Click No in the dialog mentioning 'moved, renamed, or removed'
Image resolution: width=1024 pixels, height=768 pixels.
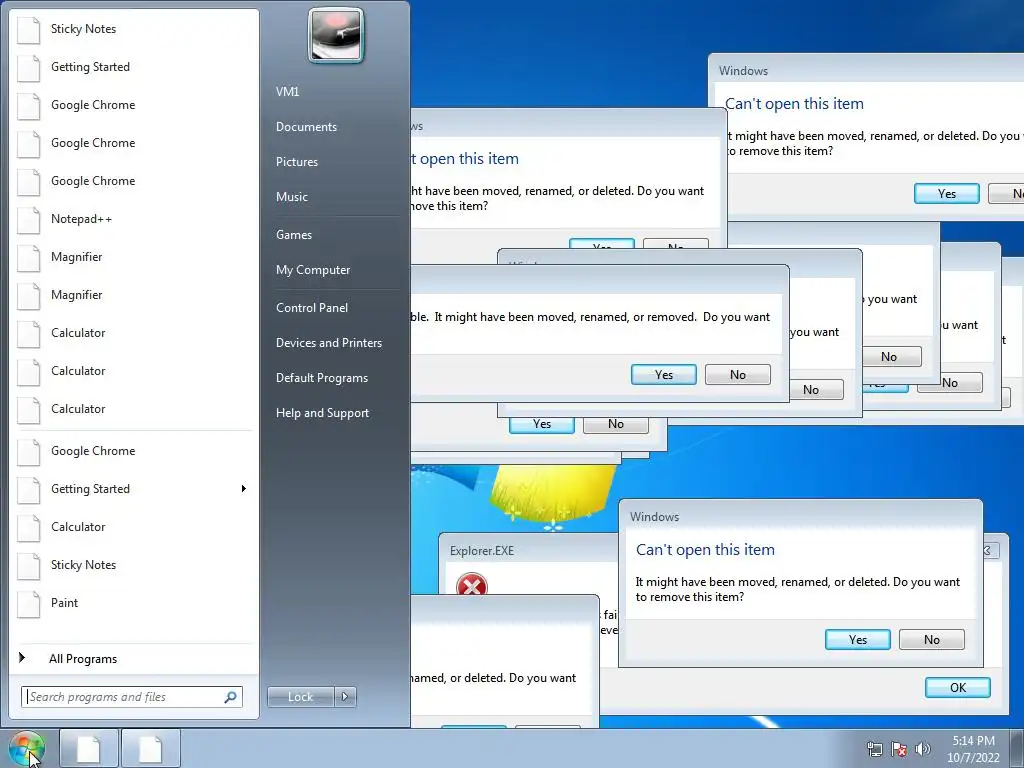click(x=738, y=375)
